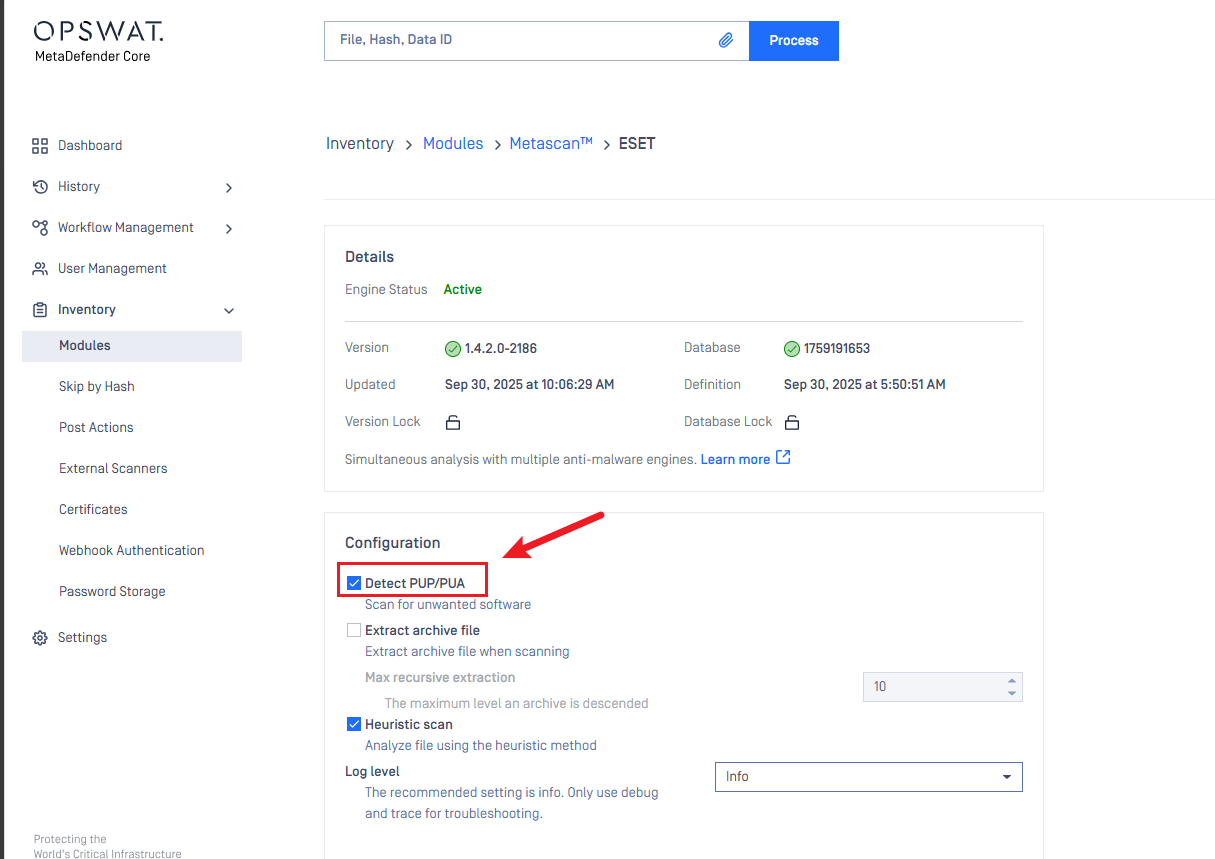Increase Max recursive extraction stepper value
Screen dimensions: 1215x859
click(x=1012, y=681)
